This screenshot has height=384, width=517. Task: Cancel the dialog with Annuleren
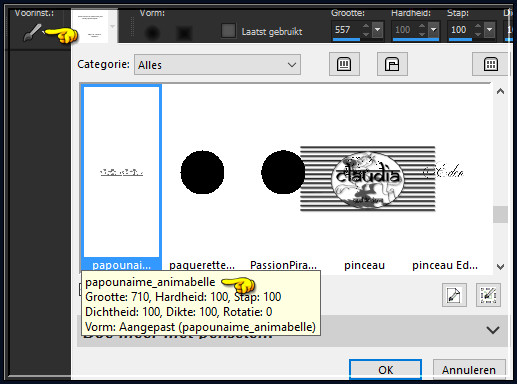[x=469, y=369]
